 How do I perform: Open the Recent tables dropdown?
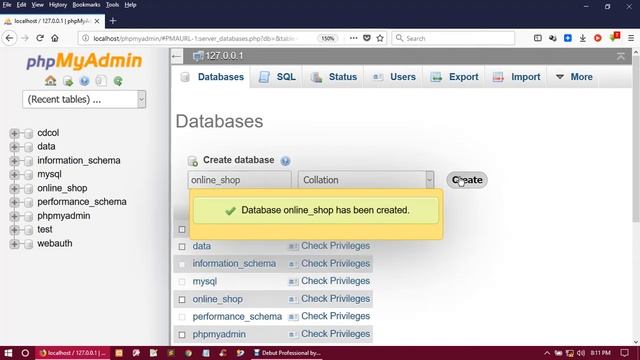coord(84,99)
